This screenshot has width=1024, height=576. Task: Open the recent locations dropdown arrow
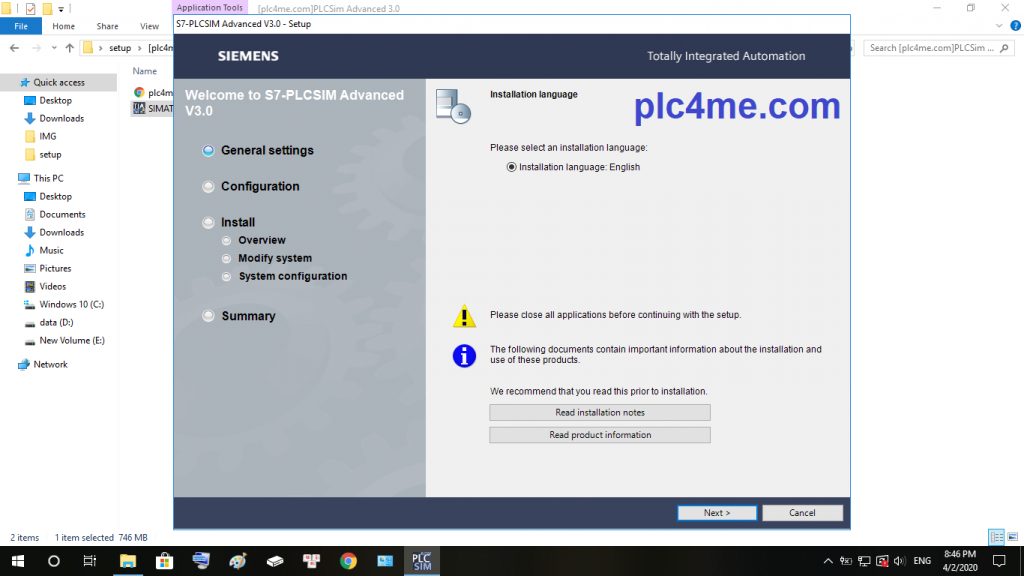tap(54, 48)
